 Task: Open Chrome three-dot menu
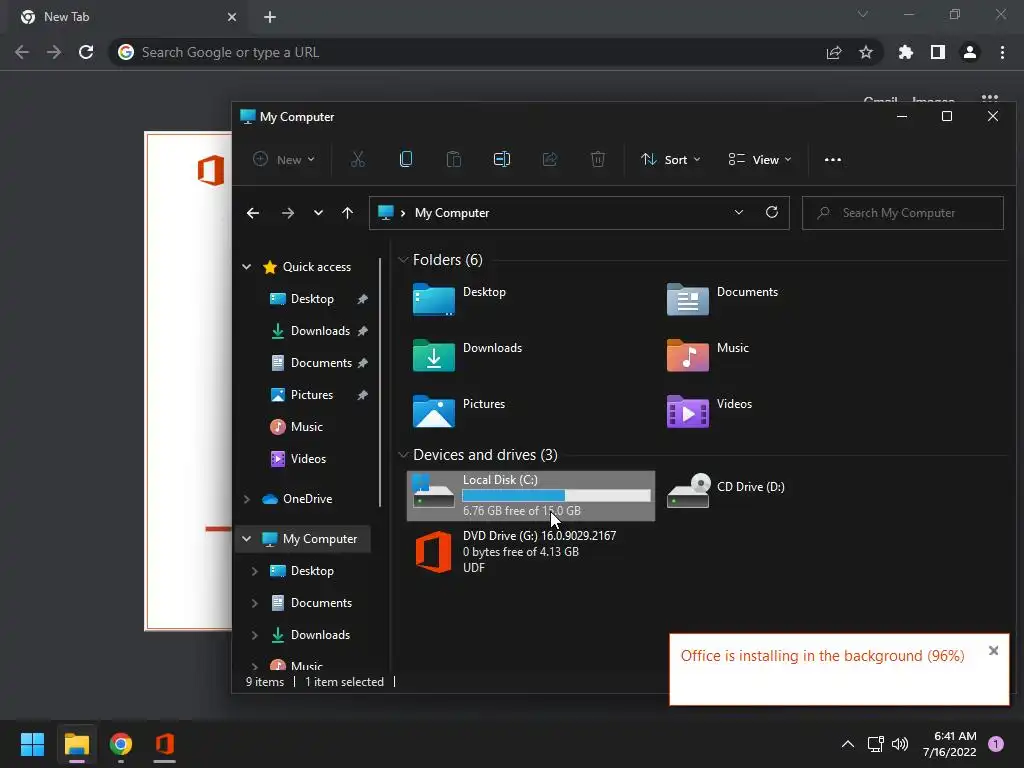coord(1002,52)
